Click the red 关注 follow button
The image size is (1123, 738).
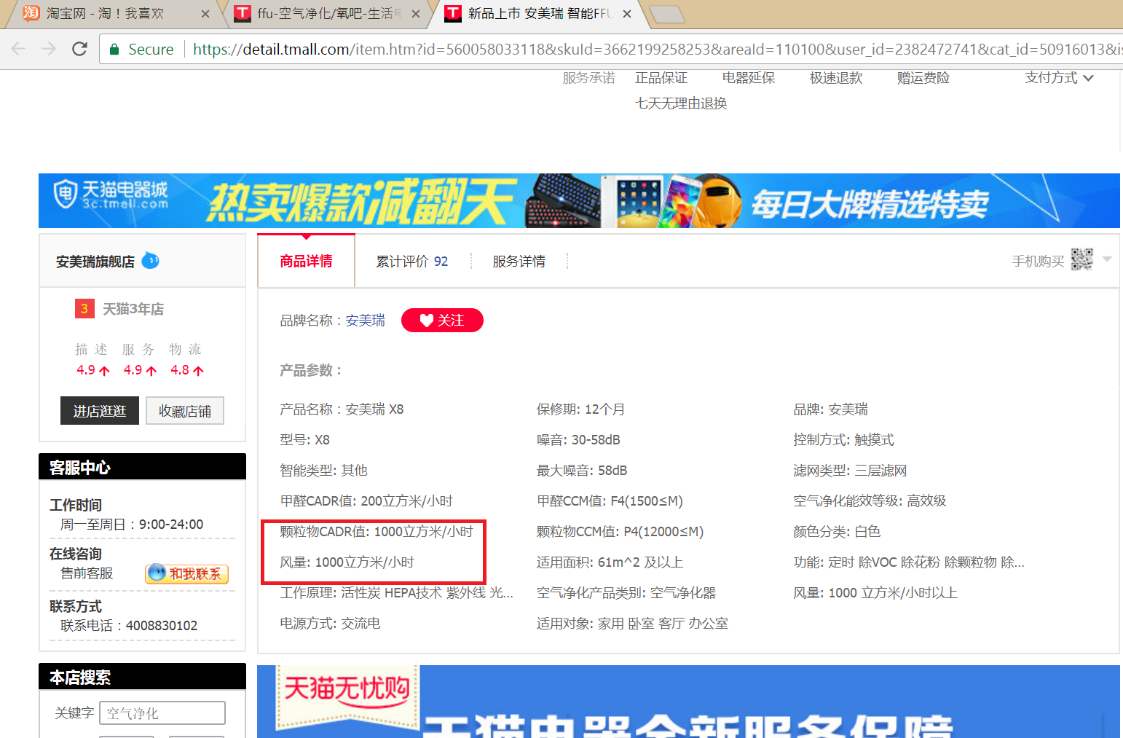442,320
